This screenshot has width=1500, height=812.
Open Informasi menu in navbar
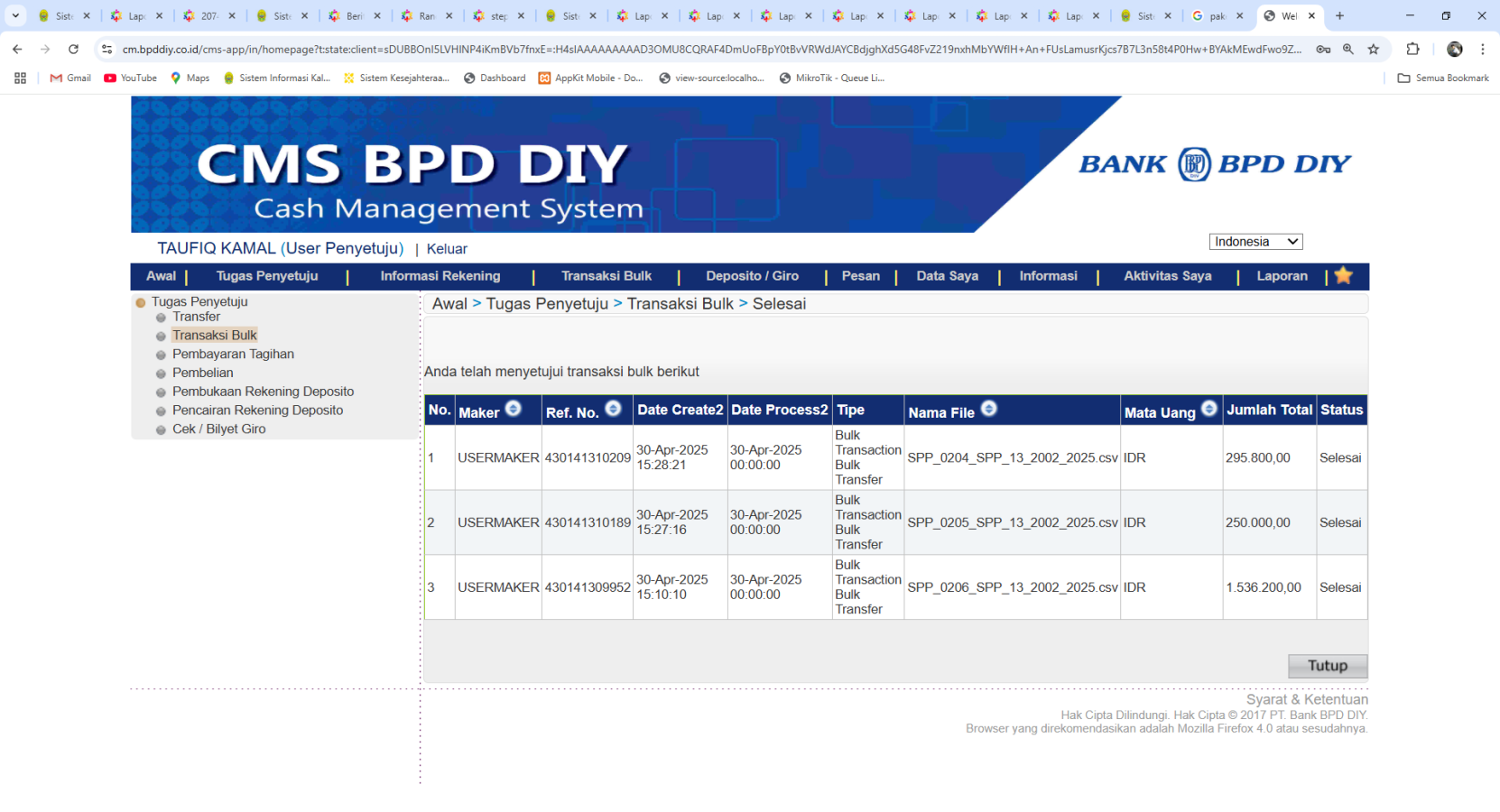(x=1048, y=276)
